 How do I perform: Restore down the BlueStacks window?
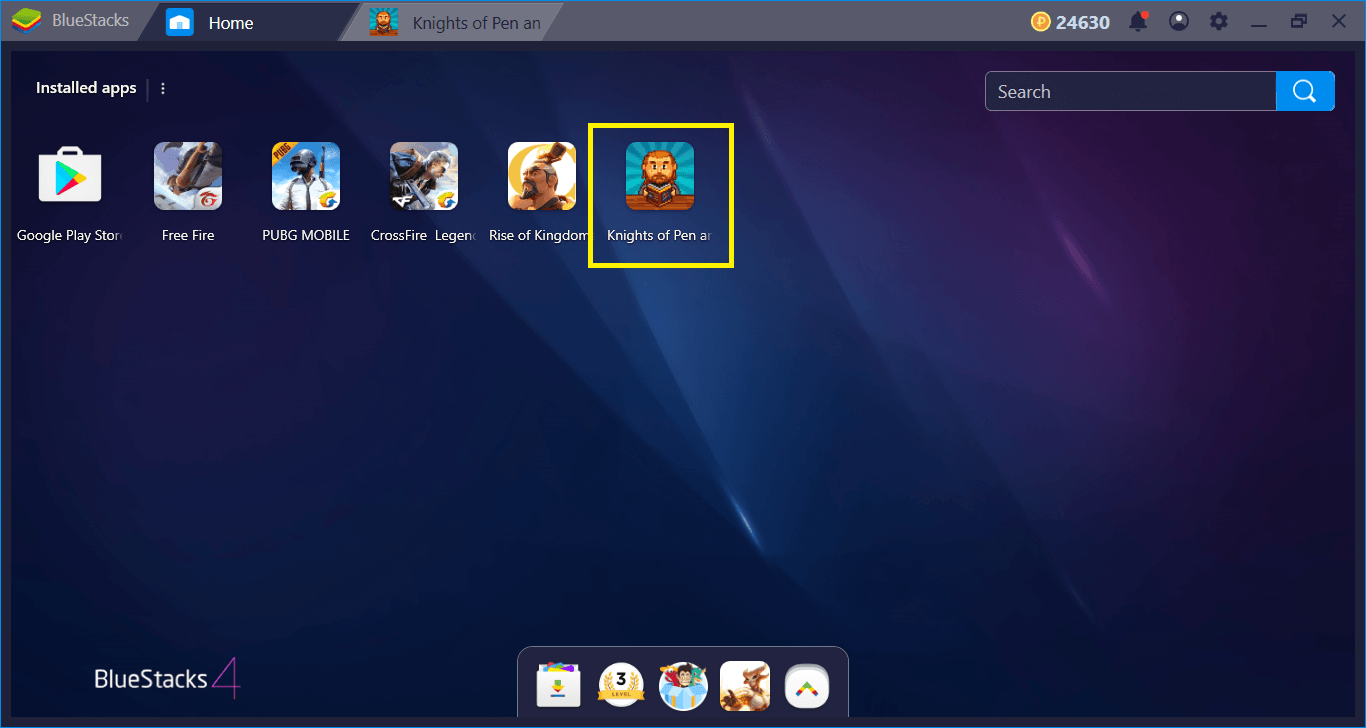pos(1299,21)
